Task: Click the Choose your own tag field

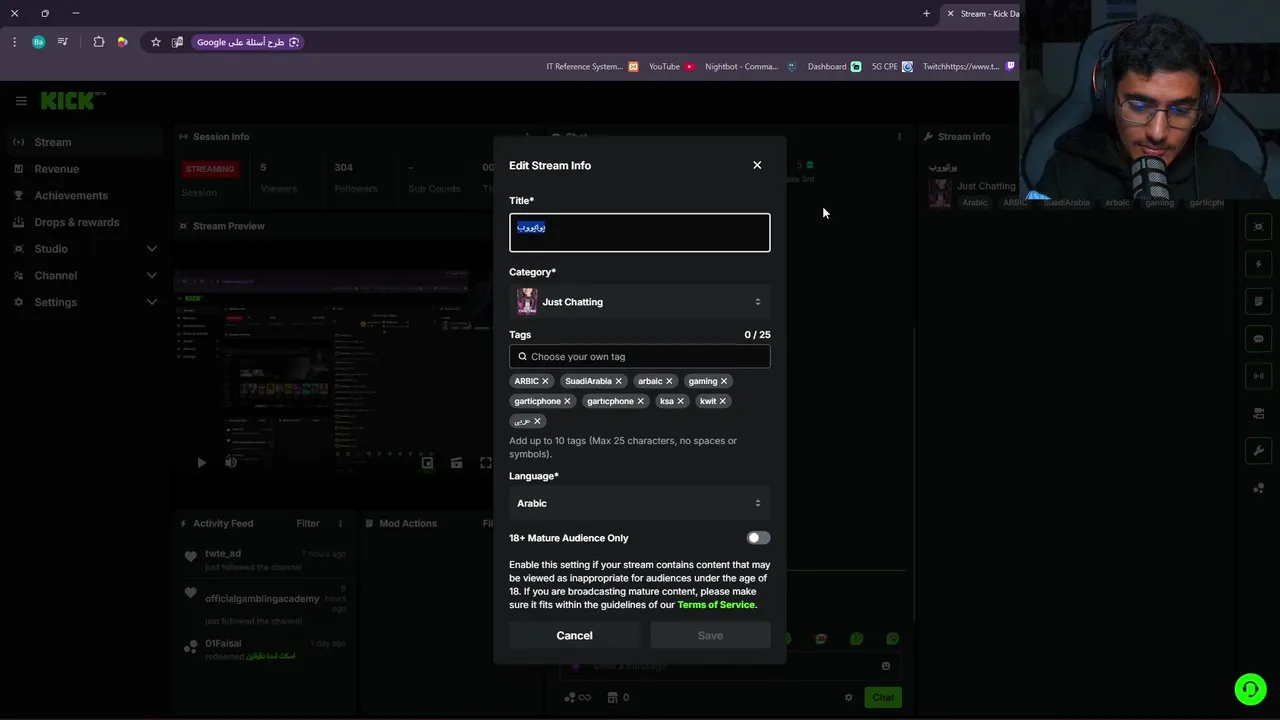Action: 640,356
